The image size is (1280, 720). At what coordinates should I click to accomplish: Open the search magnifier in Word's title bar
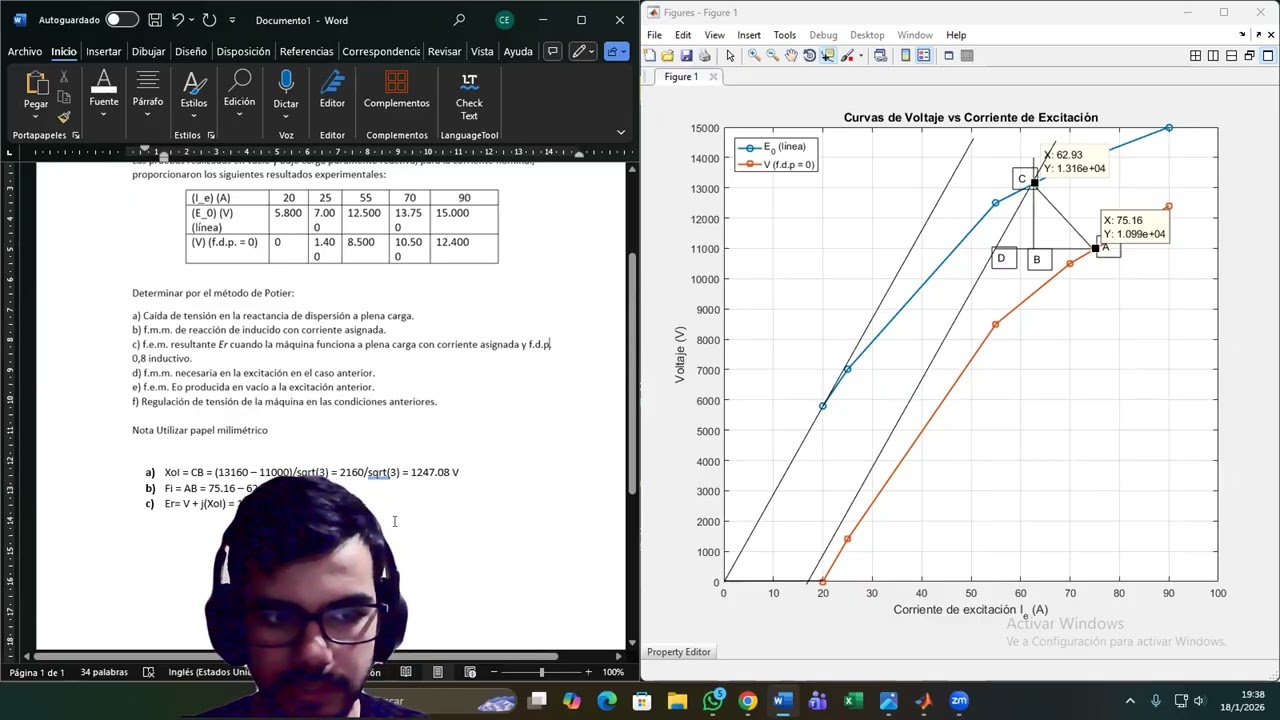click(459, 19)
